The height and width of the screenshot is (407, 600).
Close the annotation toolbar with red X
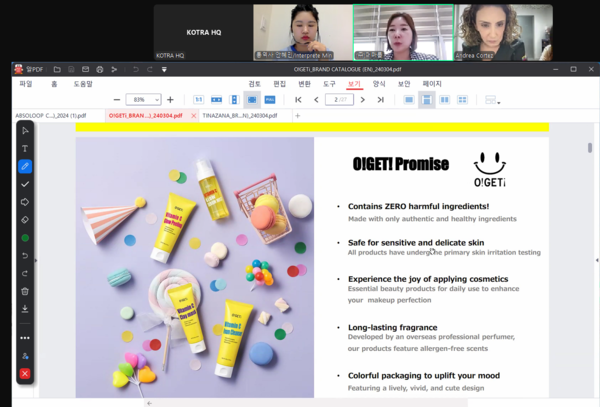tap(25, 374)
